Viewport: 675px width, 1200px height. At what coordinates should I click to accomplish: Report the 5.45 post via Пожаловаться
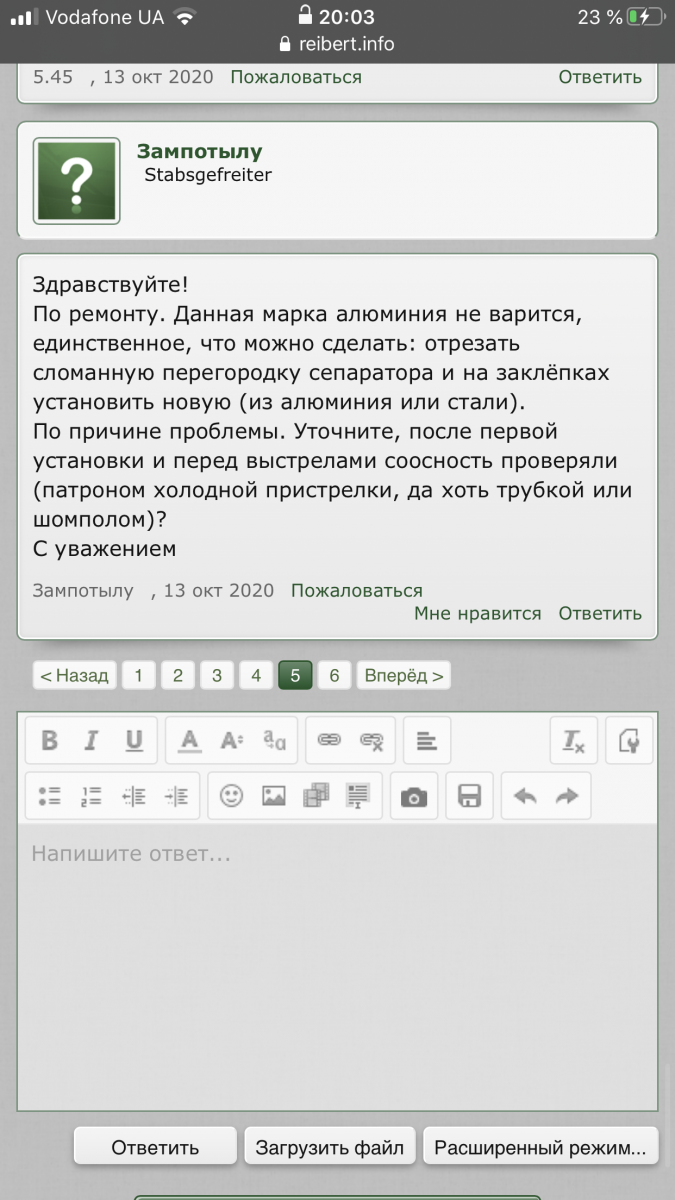point(296,77)
